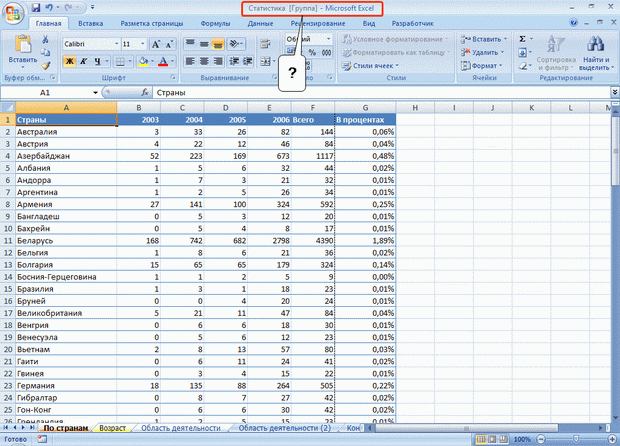This screenshot has width=620, height=446.
Task: Toggle Bold (Ж) formatting
Action: pos(69,61)
